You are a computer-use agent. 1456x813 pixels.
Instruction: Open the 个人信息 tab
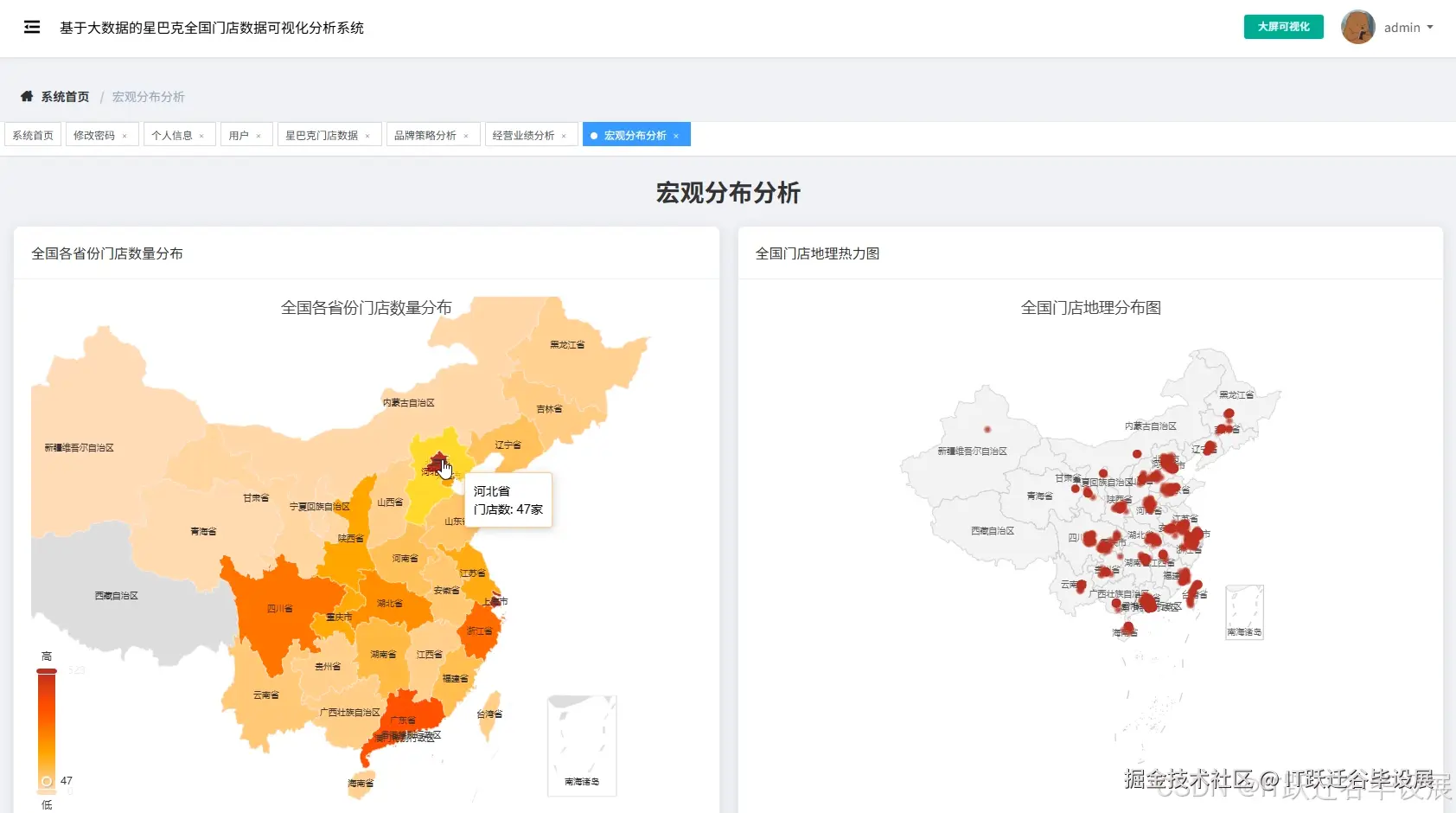[x=173, y=135]
